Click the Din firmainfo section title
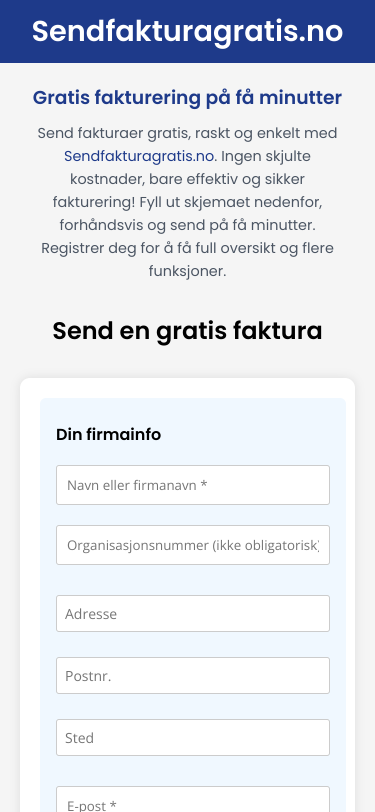Screen dimensions: 375x812 click(108, 434)
